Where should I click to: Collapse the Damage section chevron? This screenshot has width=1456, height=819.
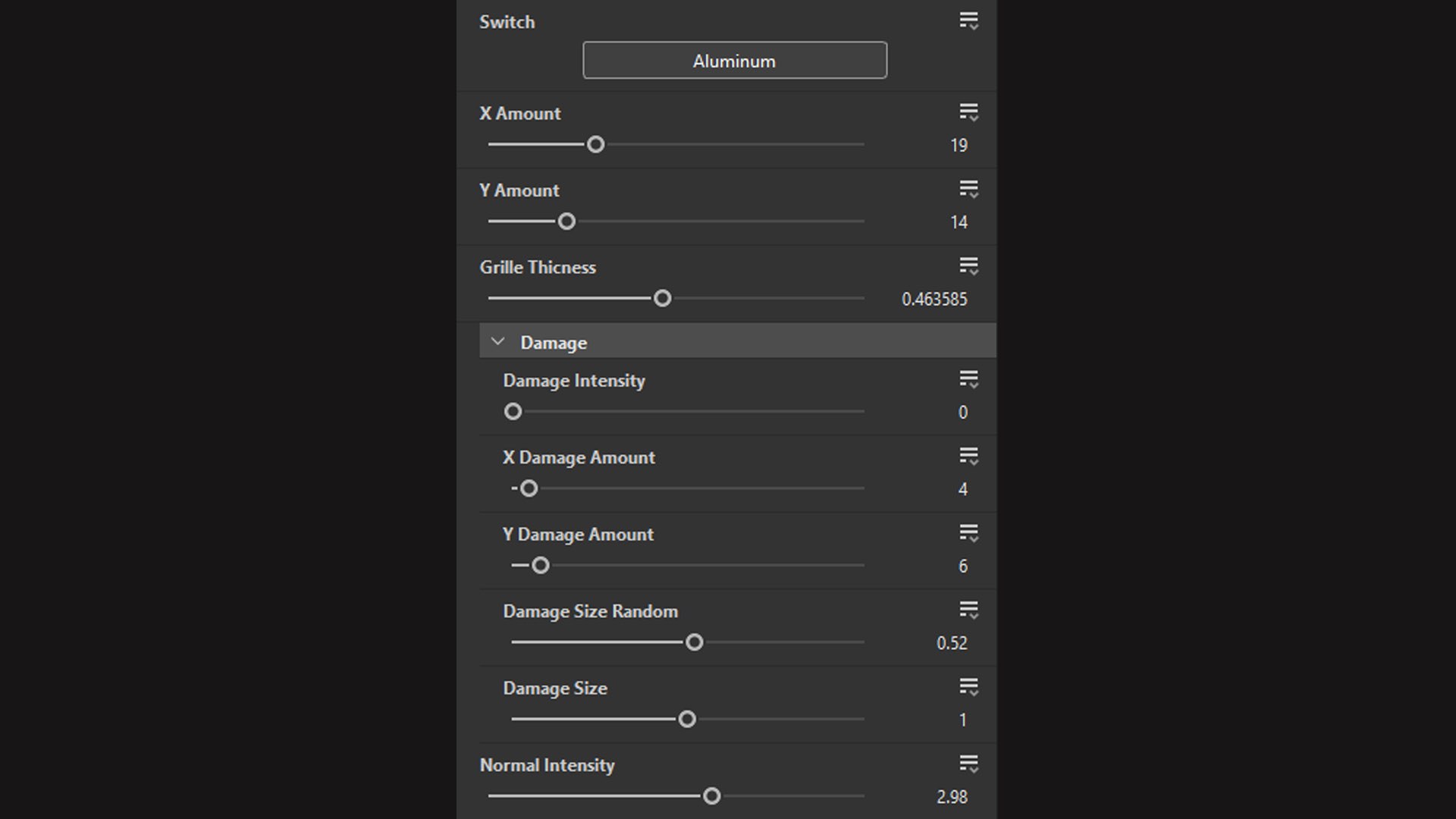(x=497, y=342)
